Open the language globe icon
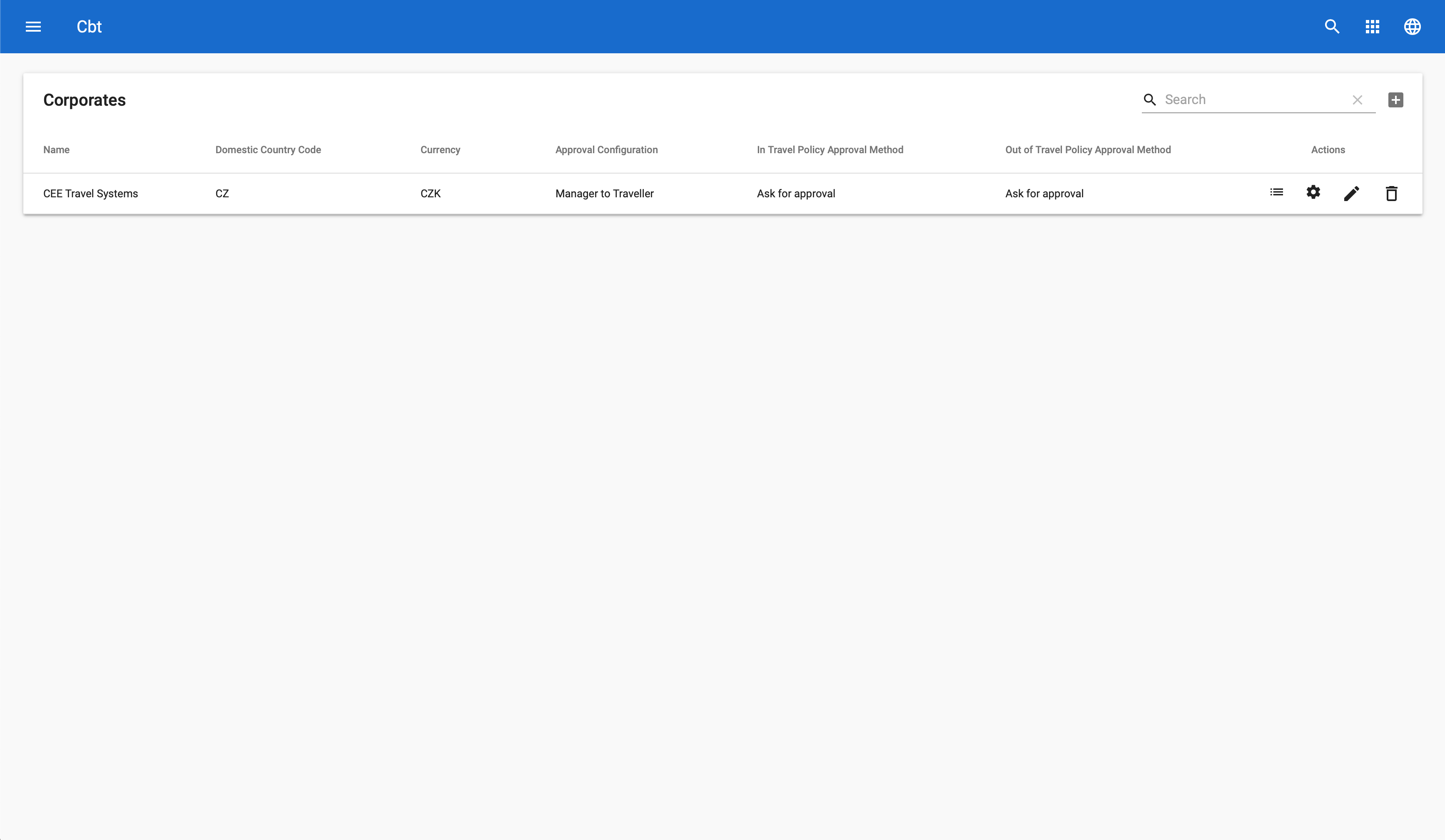1445x840 pixels. pos(1413,26)
